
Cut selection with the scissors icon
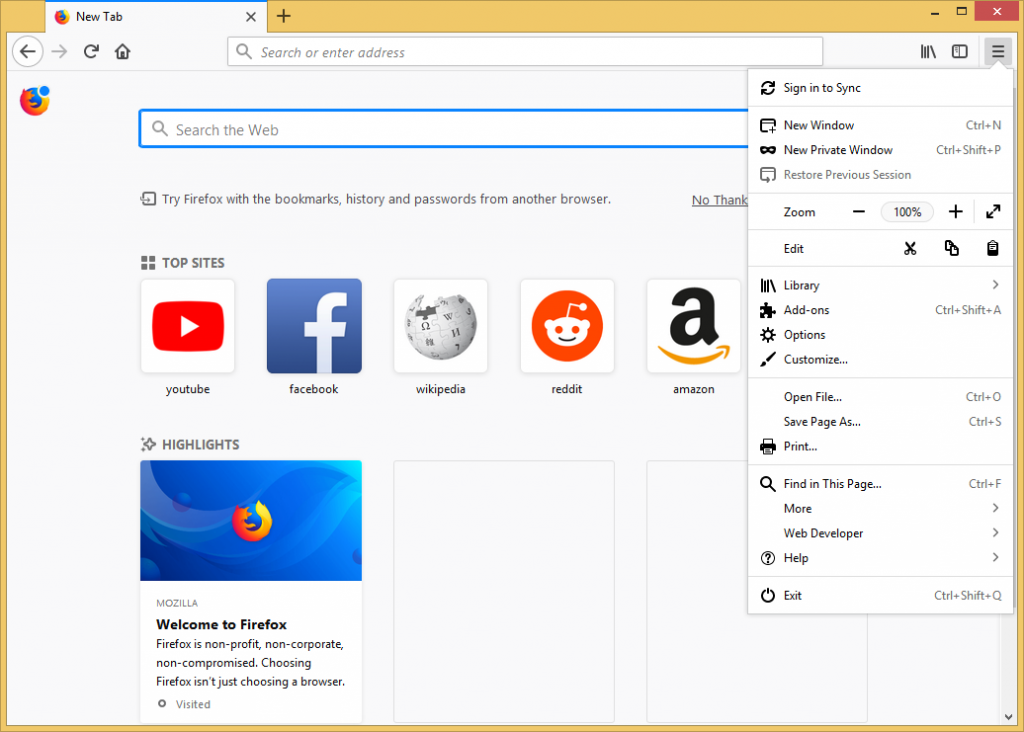point(910,248)
